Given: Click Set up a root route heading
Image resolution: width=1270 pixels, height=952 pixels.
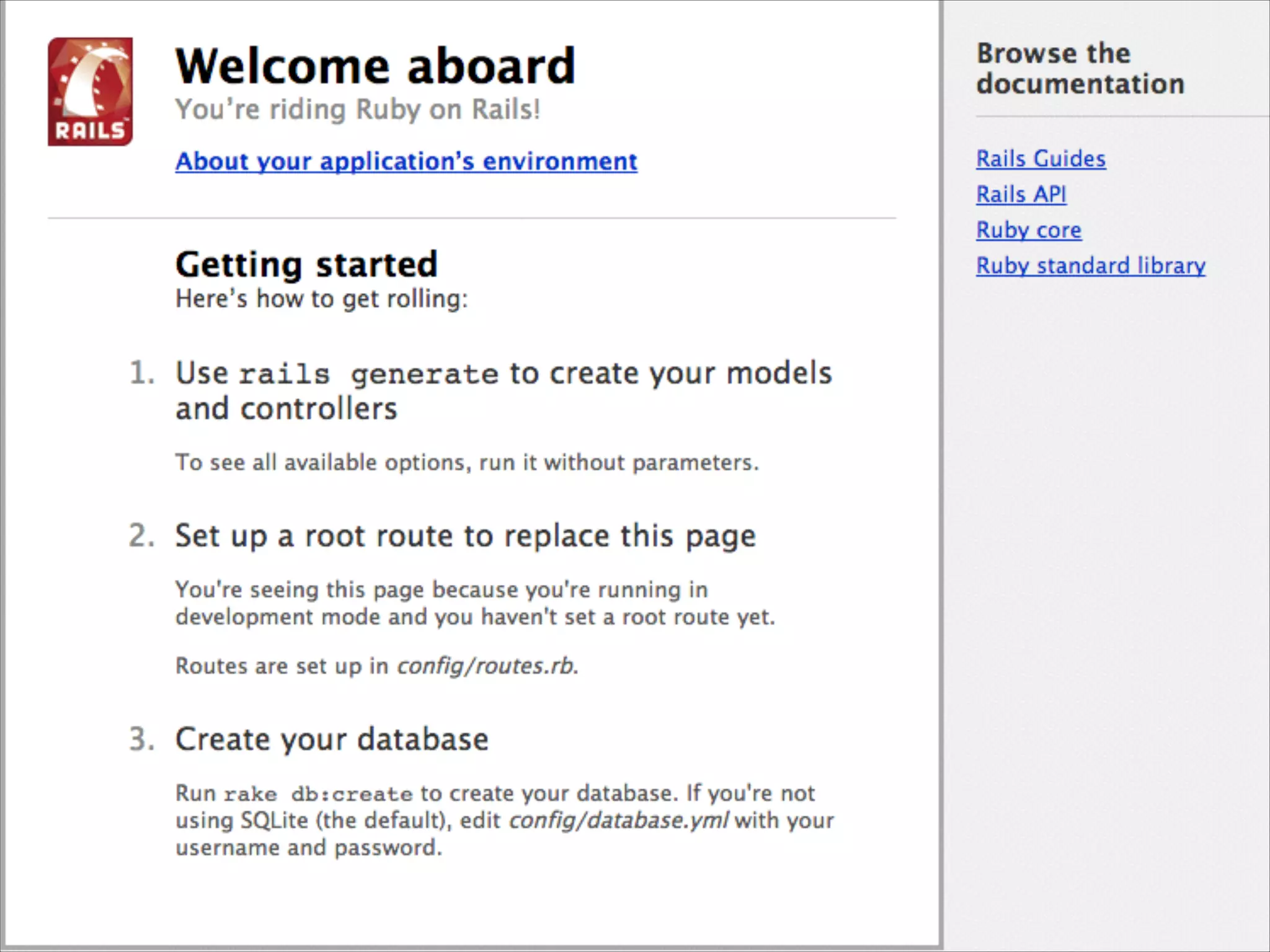Looking at the screenshot, I should 465,535.
